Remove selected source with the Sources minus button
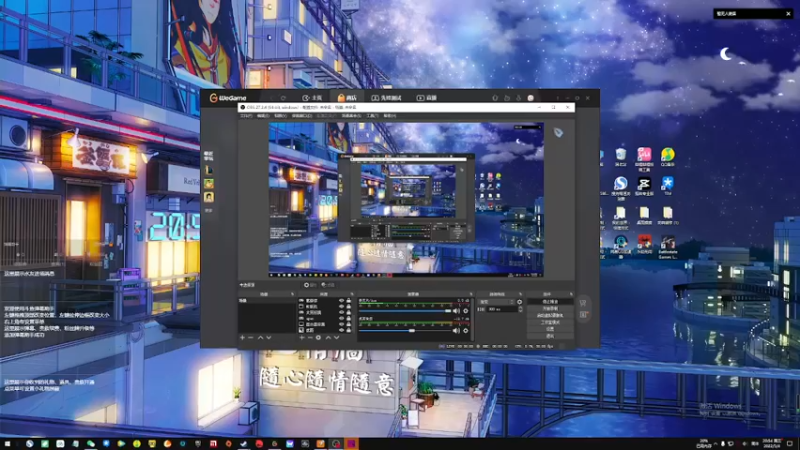This screenshot has width=800, height=450. (310, 338)
